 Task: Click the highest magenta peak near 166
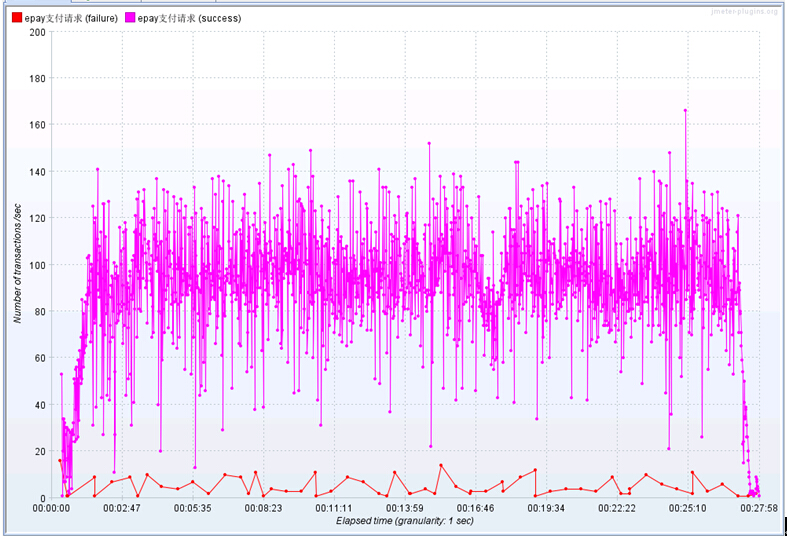point(685,110)
